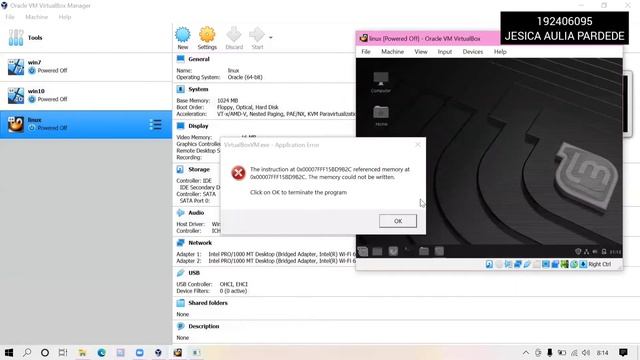Open the Tools entry in the sidebar
The height and width of the screenshot is (360, 640).
[86, 38]
